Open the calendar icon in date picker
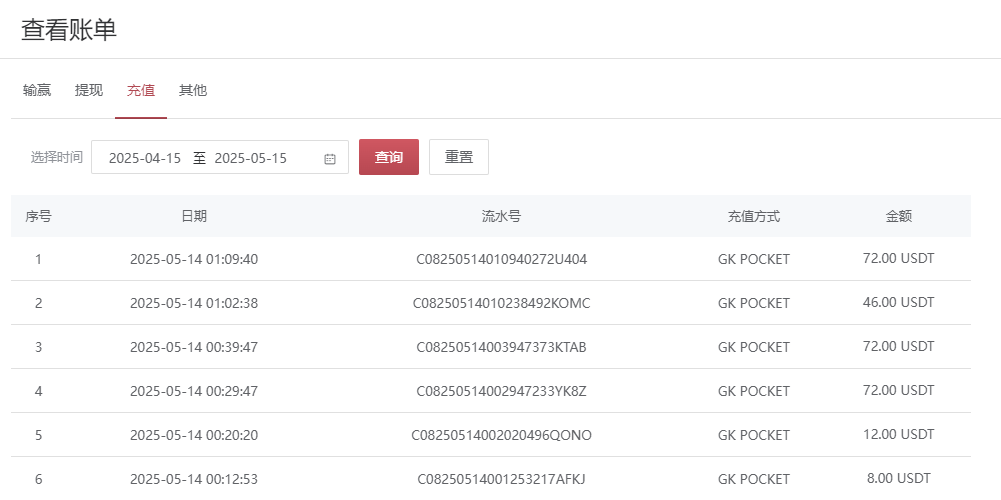The width and height of the screenshot is (1001, 500). 330,158
